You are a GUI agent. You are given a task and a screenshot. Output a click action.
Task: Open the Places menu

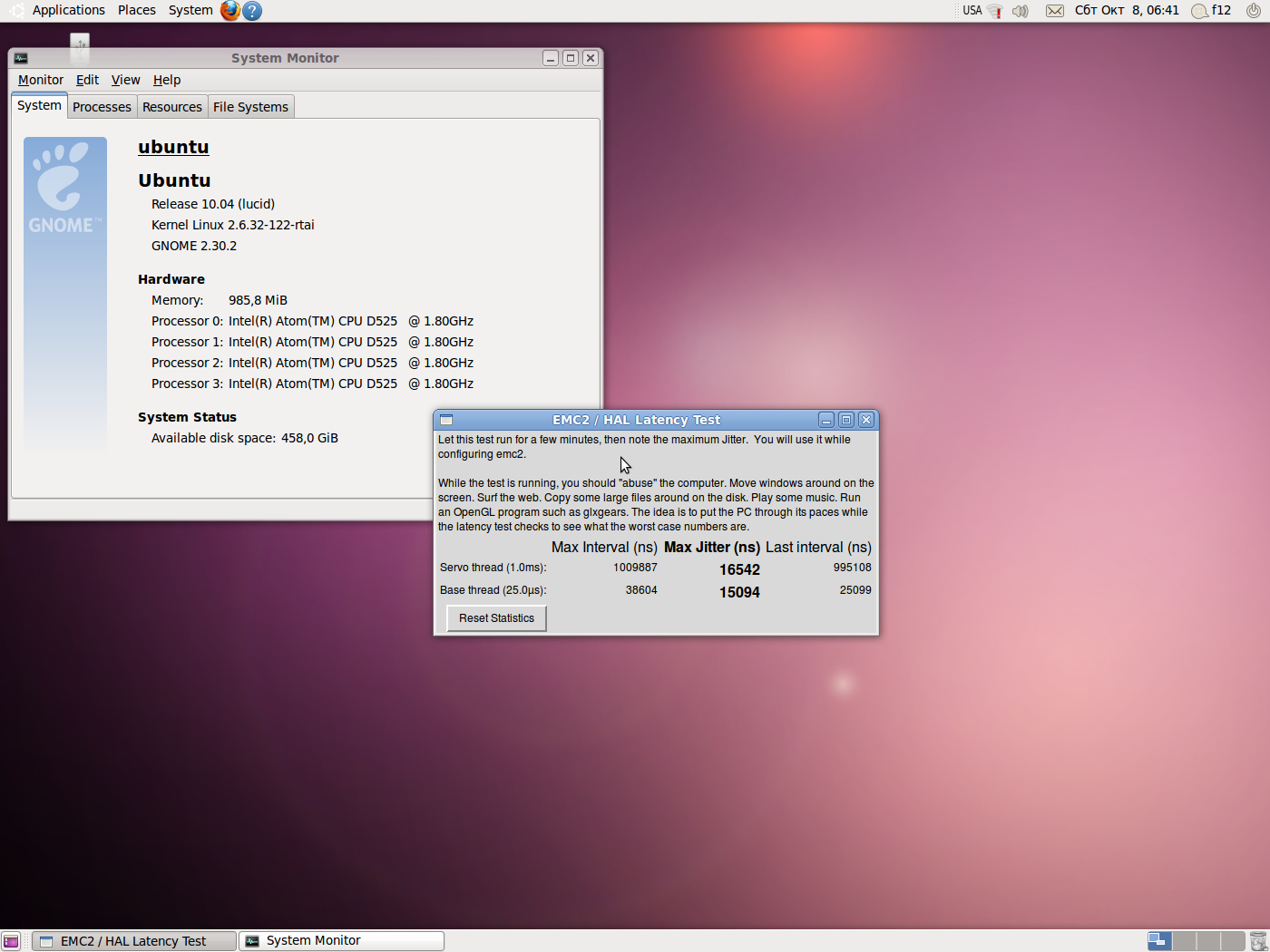(137, 10)
